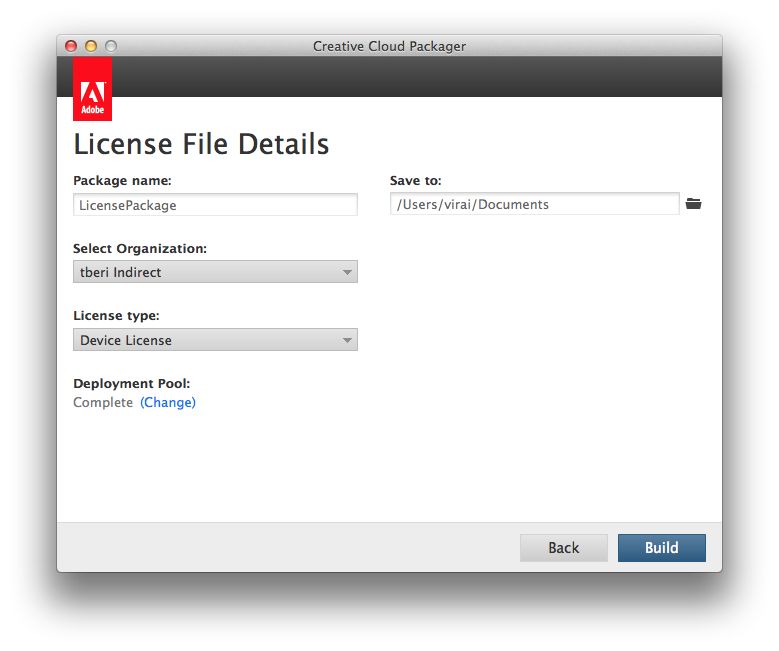The height and width of the screenshot is (651, 779).
Task: Start packaging with the Build button
Action: pos(661,548)
